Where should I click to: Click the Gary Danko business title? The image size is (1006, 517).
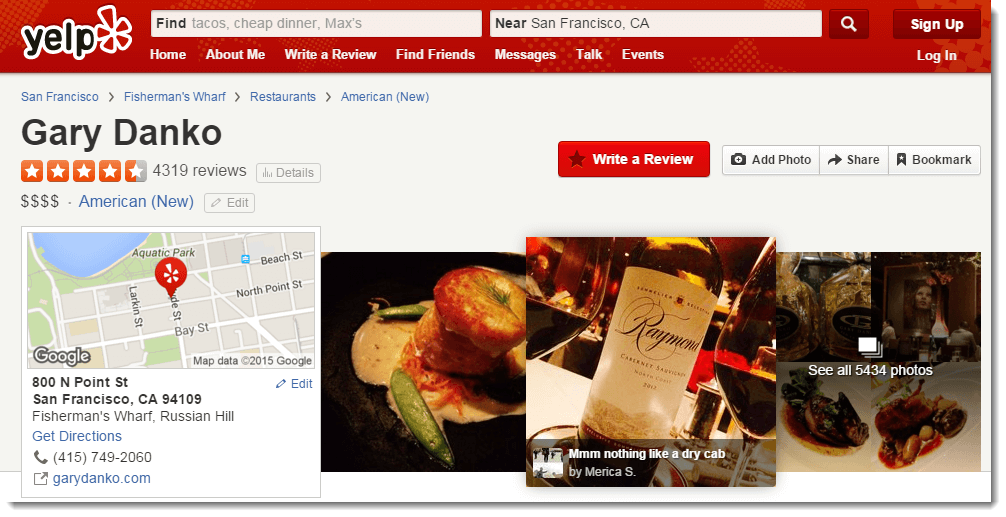121,133
